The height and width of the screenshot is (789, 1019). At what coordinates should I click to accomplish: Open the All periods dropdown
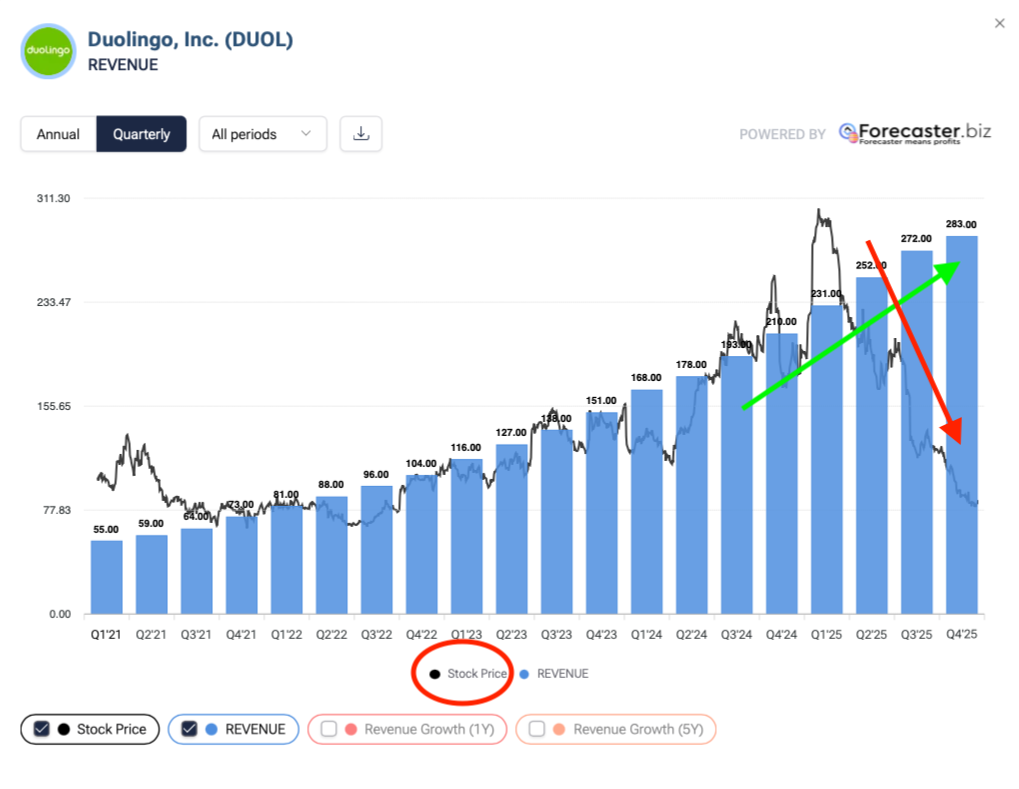coord(262,134)
